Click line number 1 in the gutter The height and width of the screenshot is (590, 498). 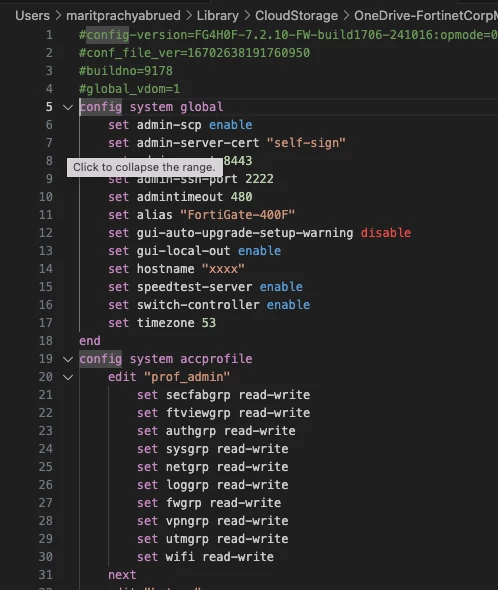[49, 35]
